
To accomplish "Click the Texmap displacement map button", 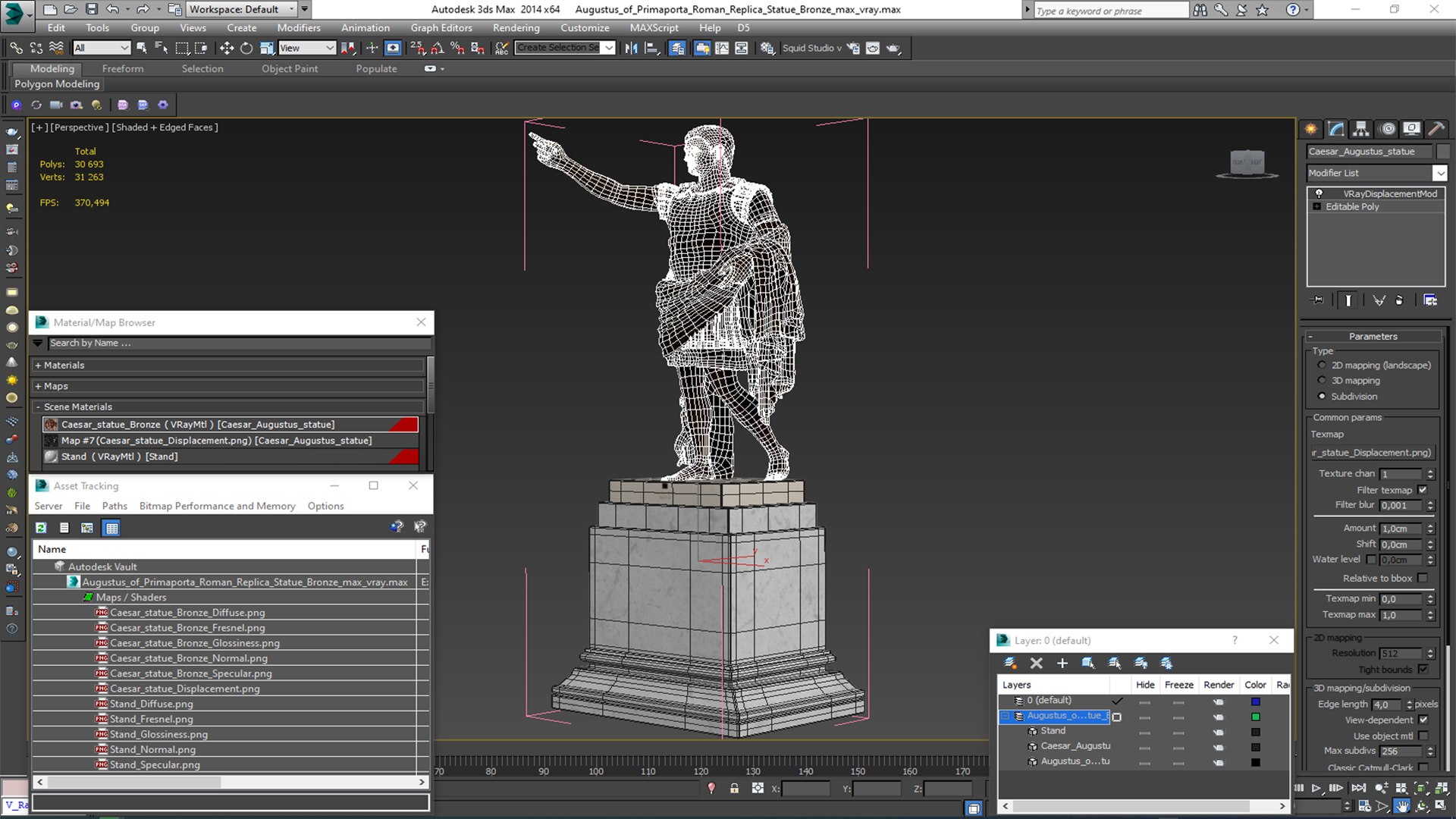I will coord(1373,453).
